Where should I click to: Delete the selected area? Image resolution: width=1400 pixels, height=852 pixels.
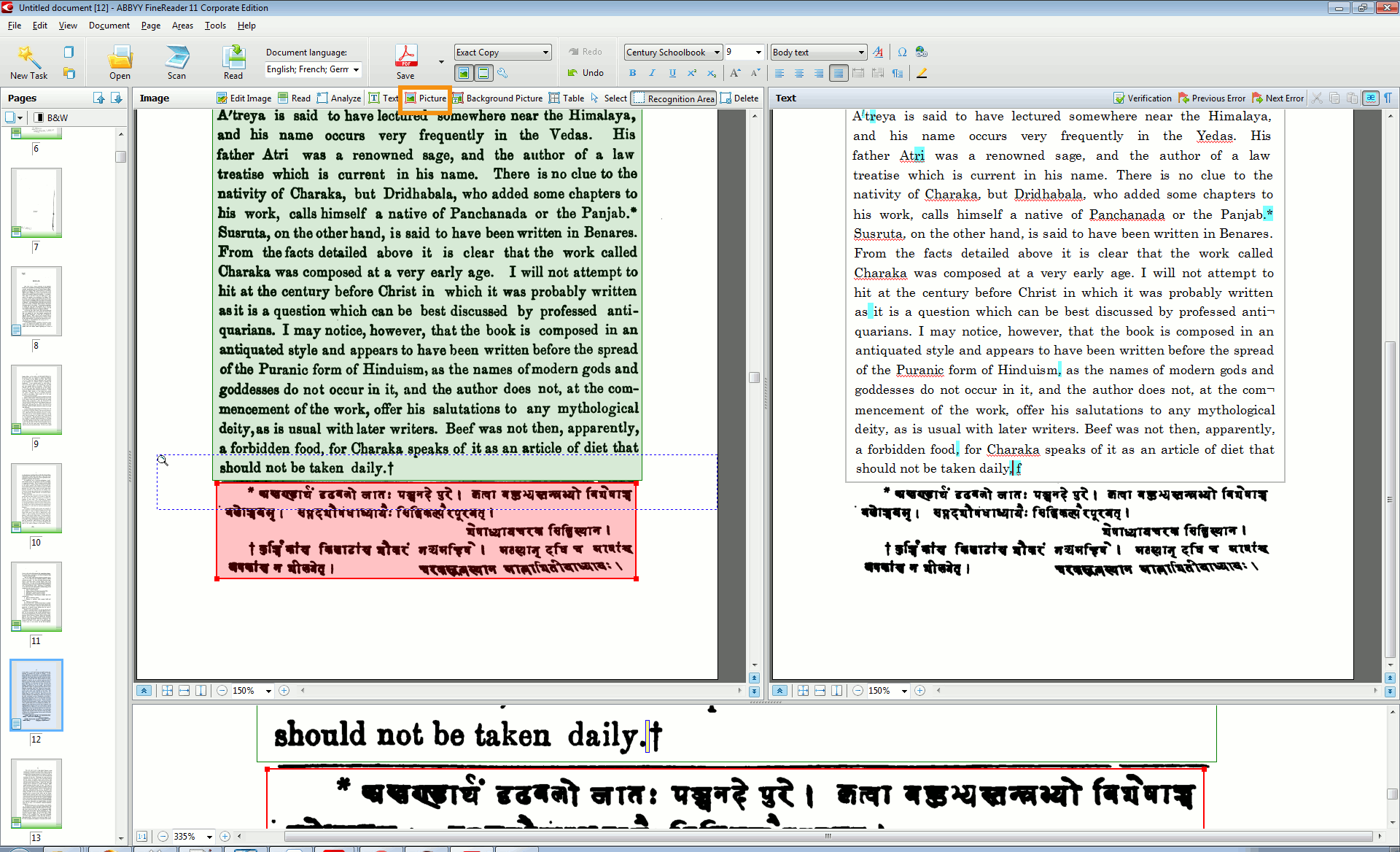click(739, 98)
